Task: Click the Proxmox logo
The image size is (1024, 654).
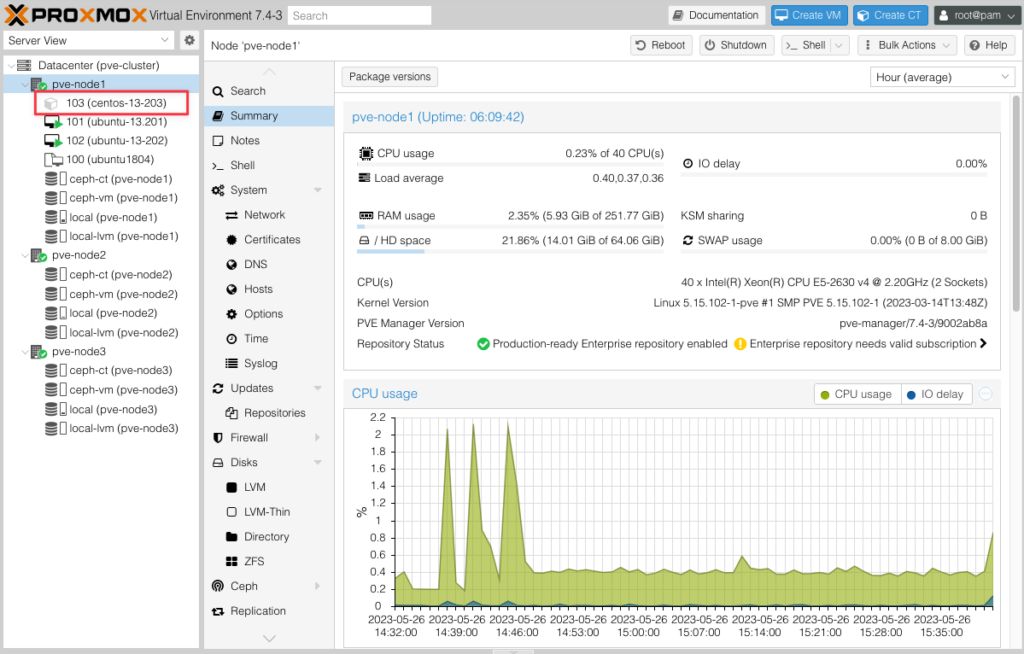Action: 76,15
